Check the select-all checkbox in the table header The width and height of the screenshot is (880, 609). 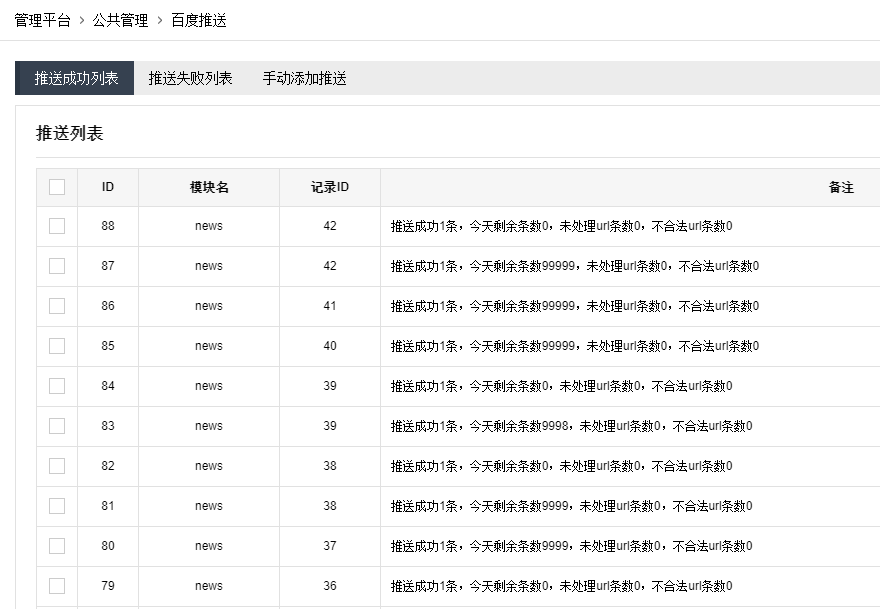tap(56, 186)
